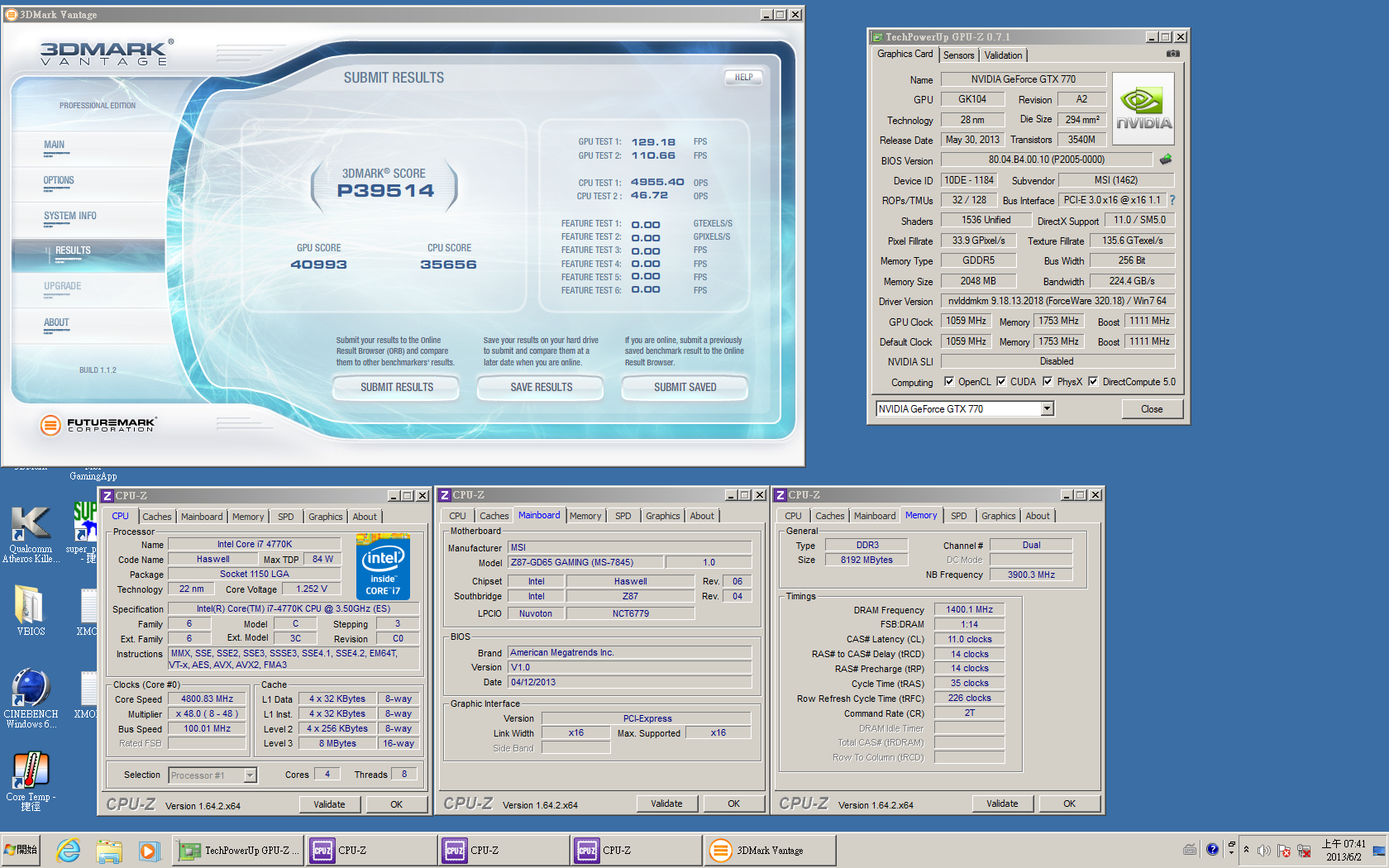
Task: Click the GPU SCORE value 40993
Action: pyautogui.click(x=318, y=265)
